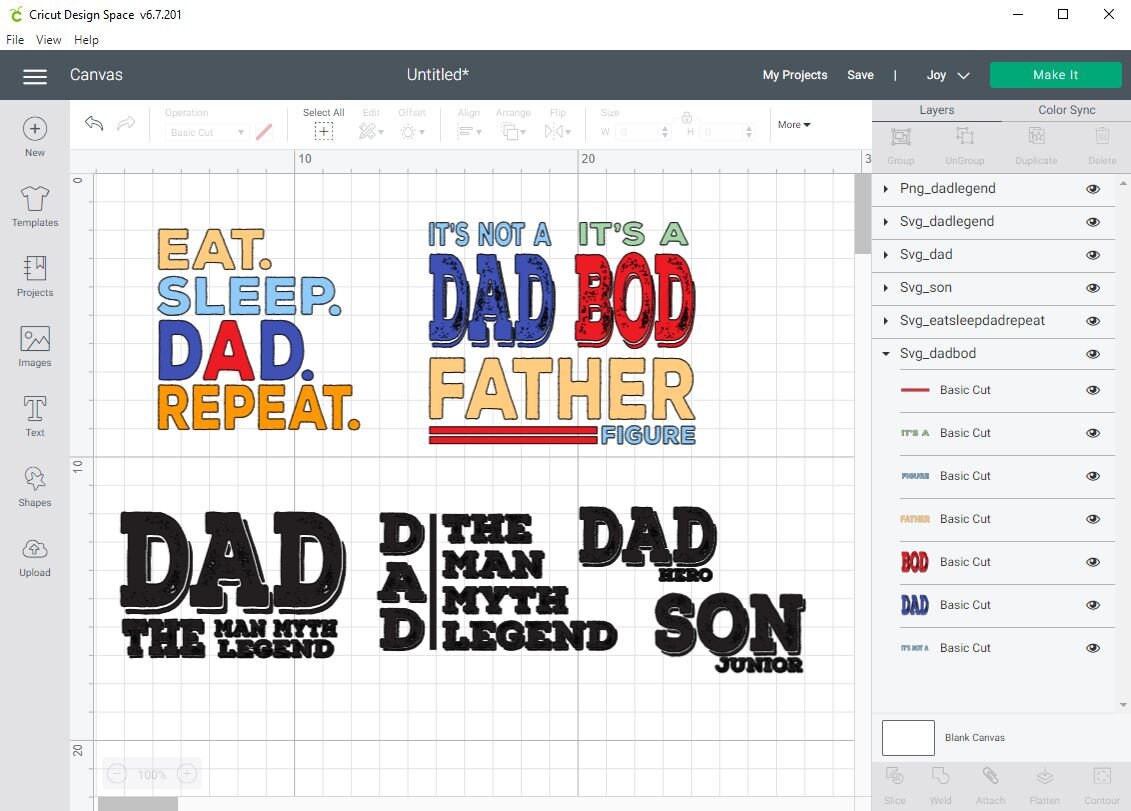Toggle visibility of Png_dadlegend layer

(x=1093, y=188)
